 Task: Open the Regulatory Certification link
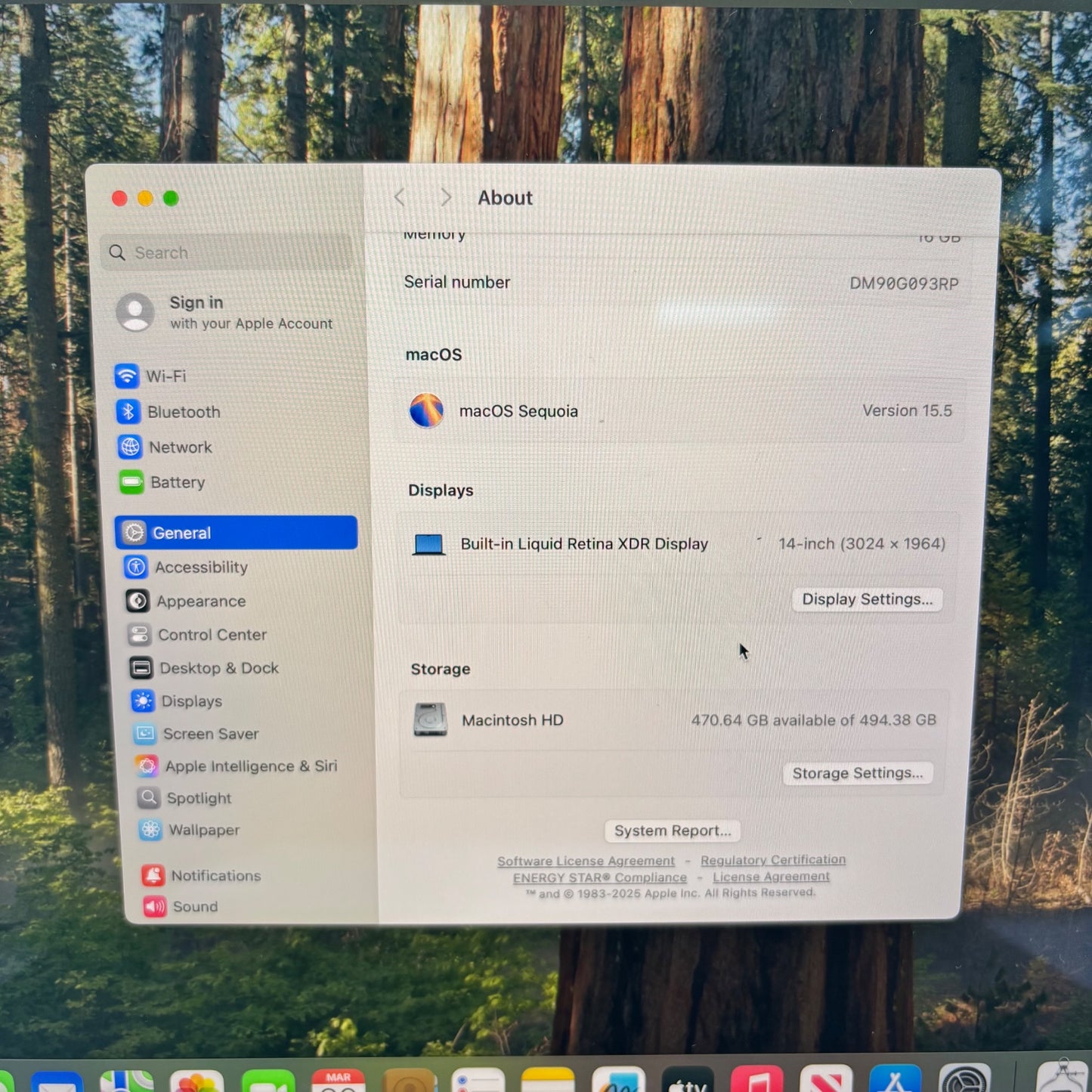click(x=772, y=860)
